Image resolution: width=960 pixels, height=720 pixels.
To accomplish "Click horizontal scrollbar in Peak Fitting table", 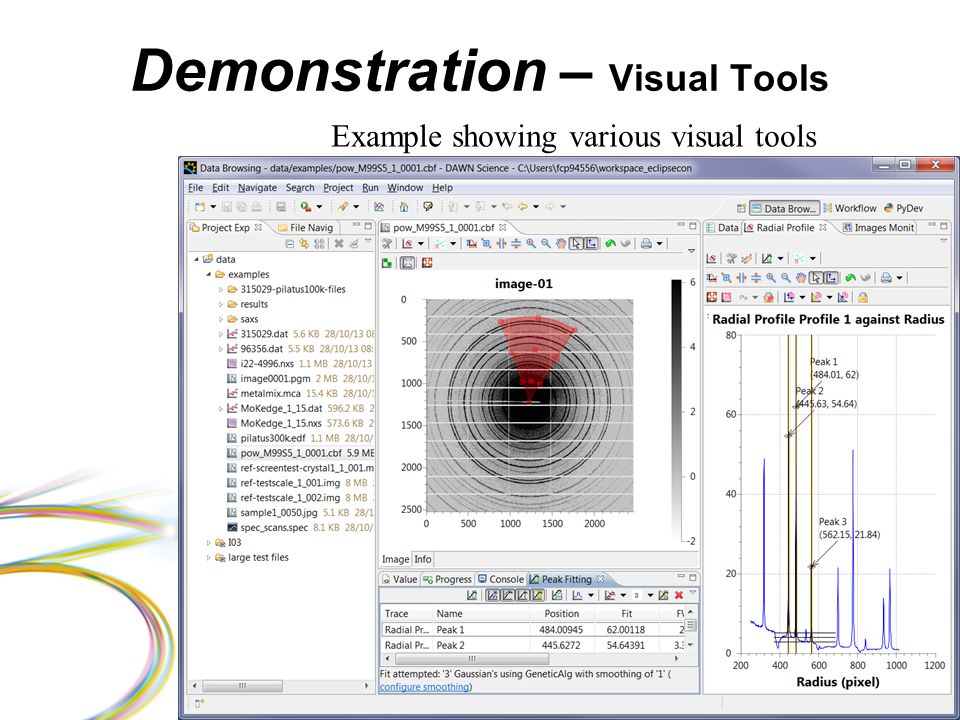I will (x=471, y=659).
